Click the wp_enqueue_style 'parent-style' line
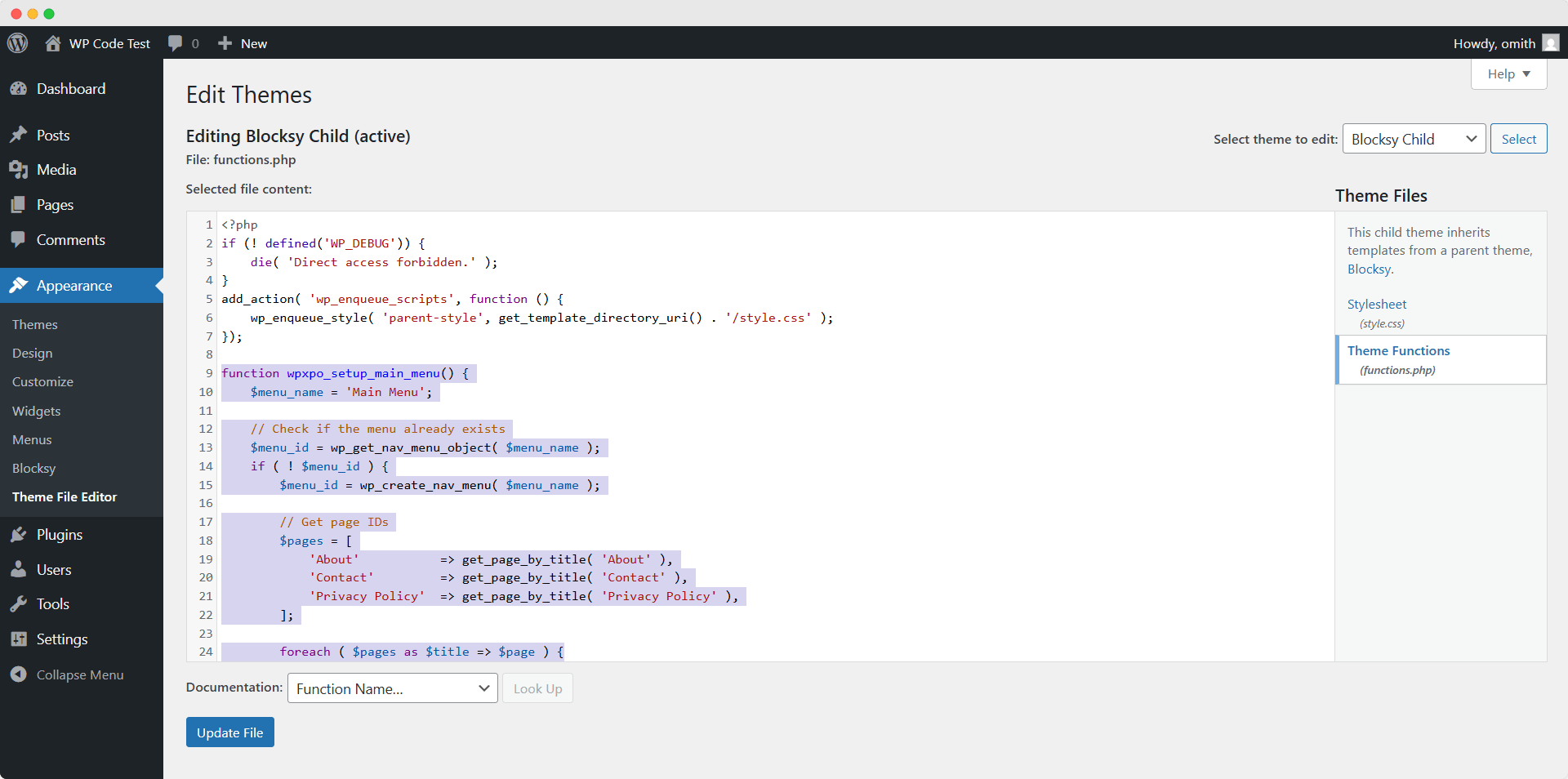 click(541, 318)
